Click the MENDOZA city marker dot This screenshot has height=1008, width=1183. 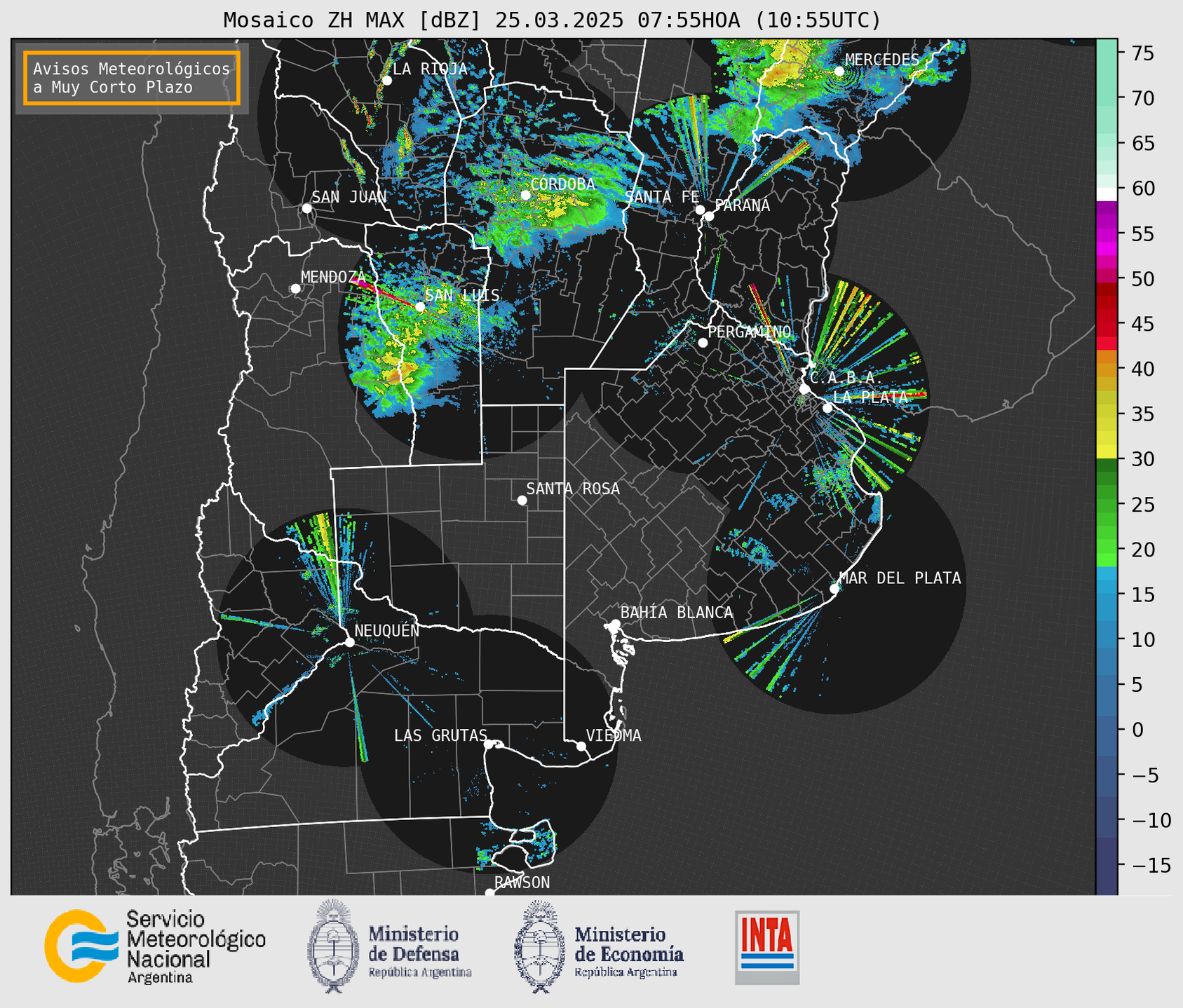295,289
